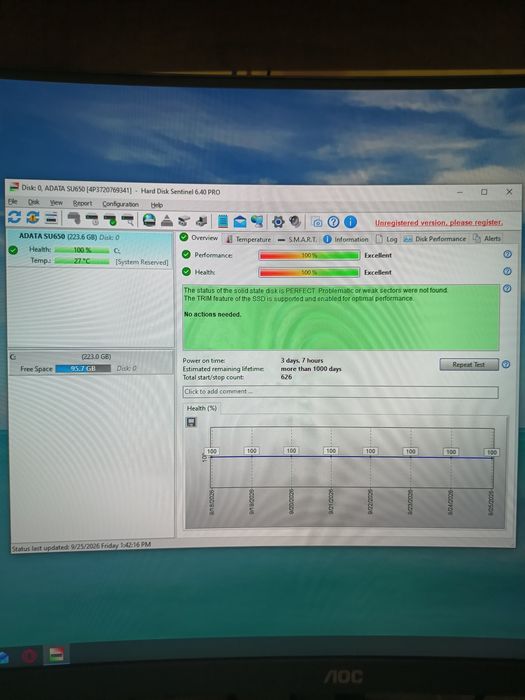Image resolution: width=525 pixels, height=700 pixels.
Task: Click the 'Click to add comment' field
Action: click(341, 392)
